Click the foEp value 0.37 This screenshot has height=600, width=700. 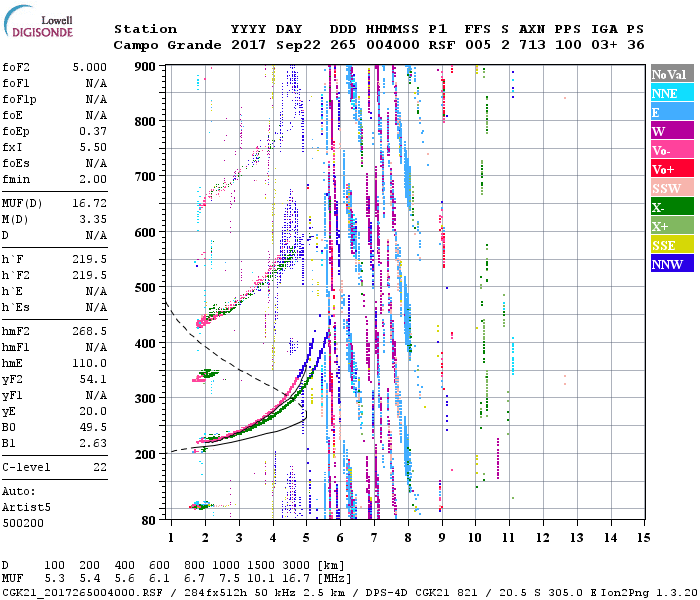tap(93, 131)
